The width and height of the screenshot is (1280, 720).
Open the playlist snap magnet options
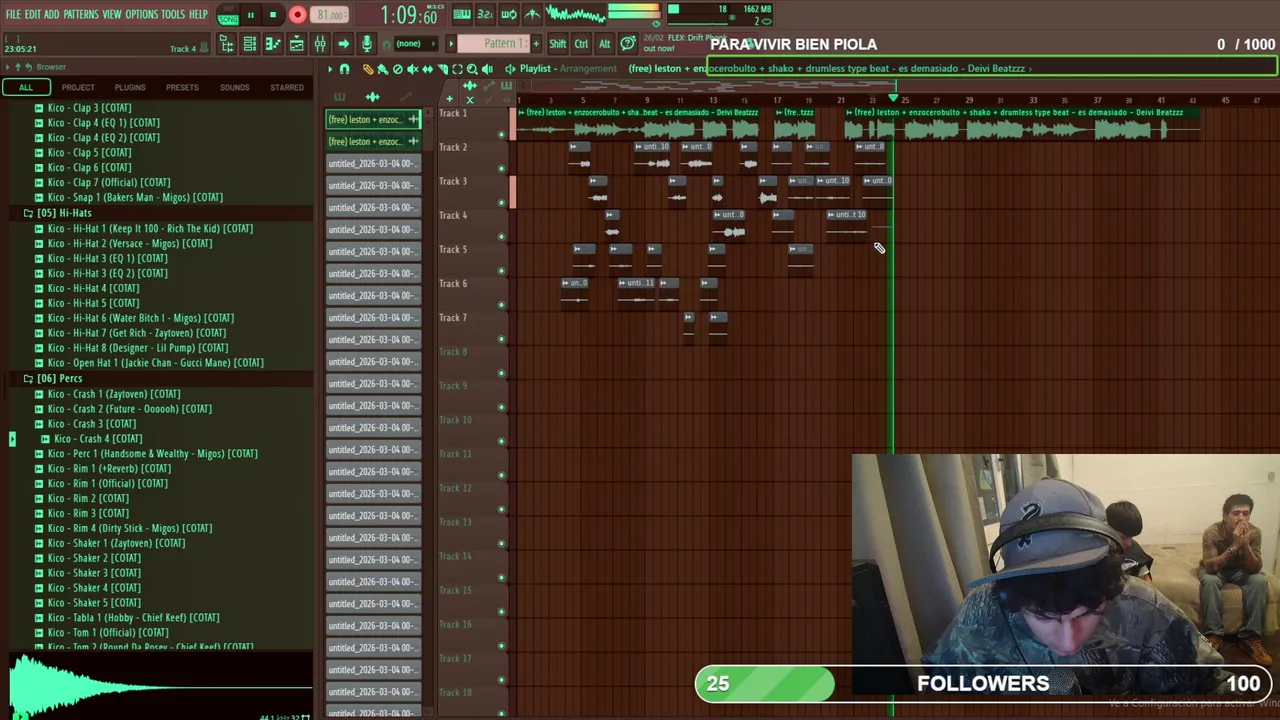(344, 69)
